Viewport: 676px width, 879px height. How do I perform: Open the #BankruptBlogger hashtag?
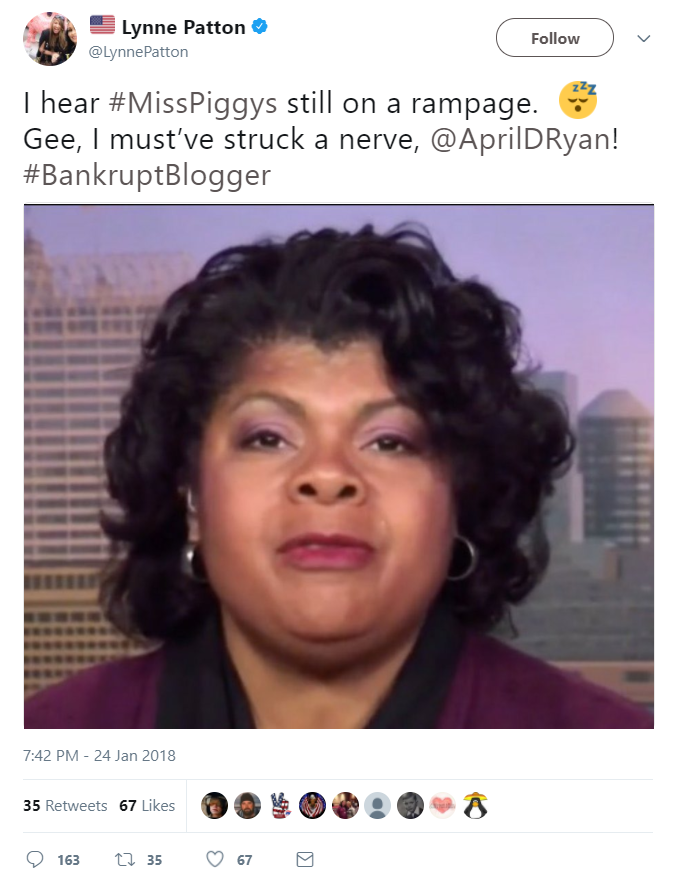click(x=147, y=175)
